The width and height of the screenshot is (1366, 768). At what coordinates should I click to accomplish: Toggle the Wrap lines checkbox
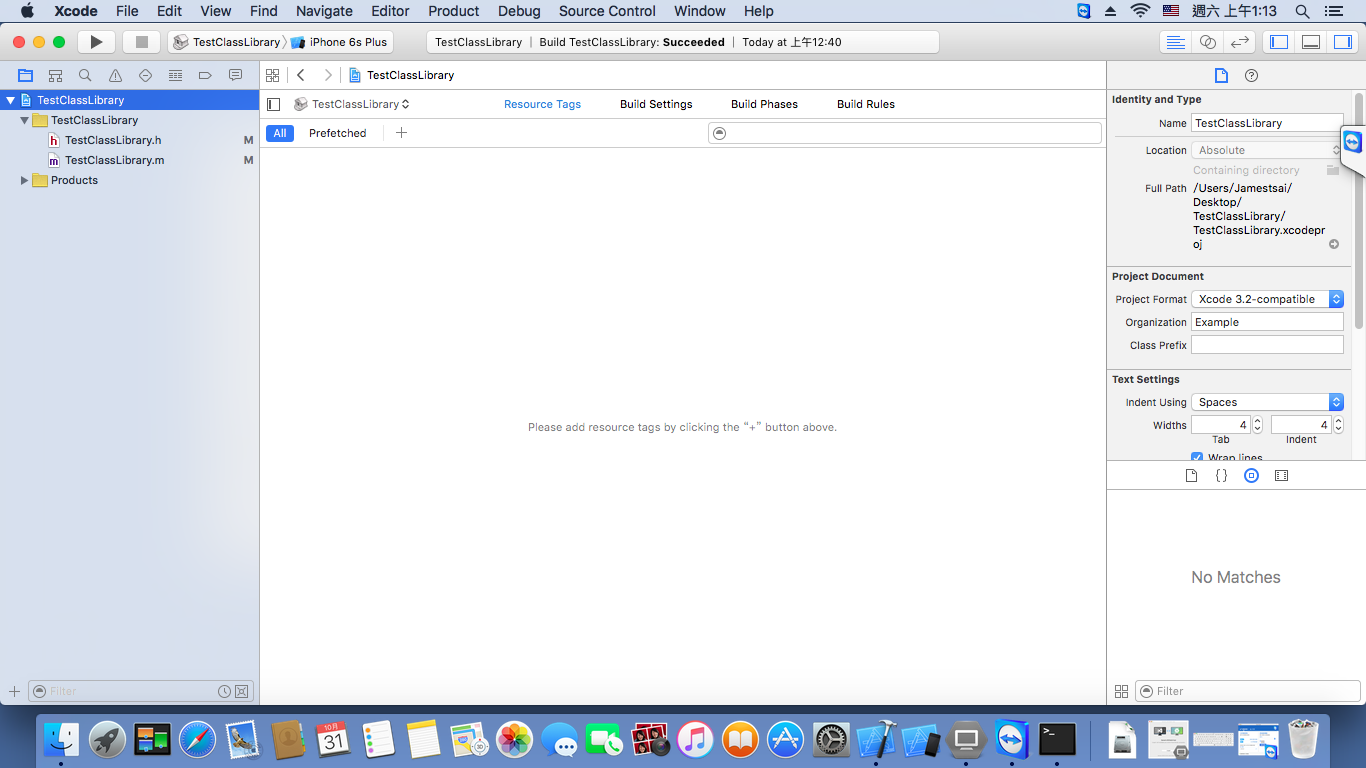click(1197, 457)
